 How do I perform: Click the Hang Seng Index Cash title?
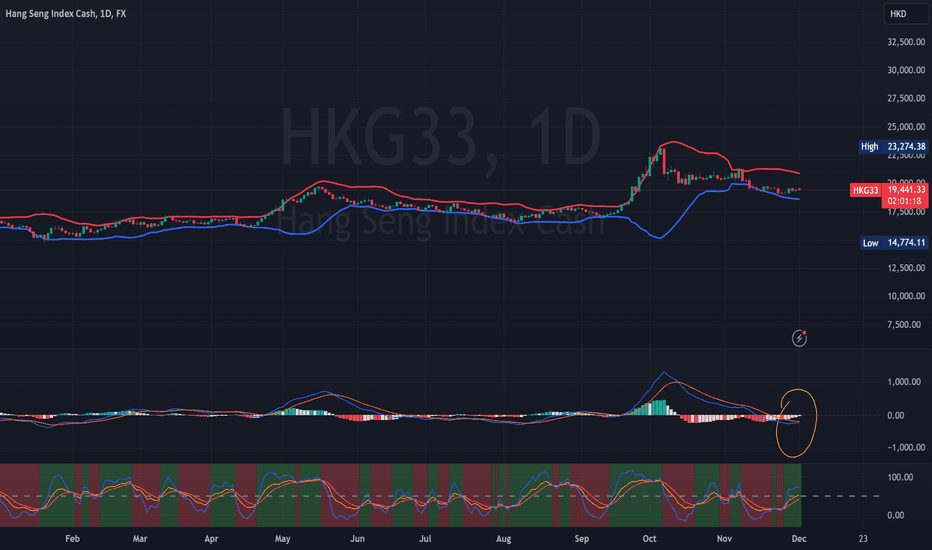[x=65, y=13]
